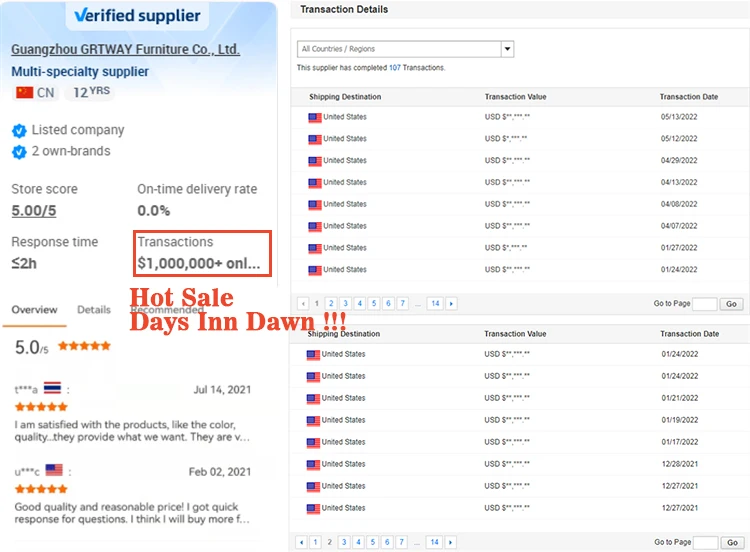Click the lower Go button
This screenshot has height=552, width=750.
click(x=732, y=542)
